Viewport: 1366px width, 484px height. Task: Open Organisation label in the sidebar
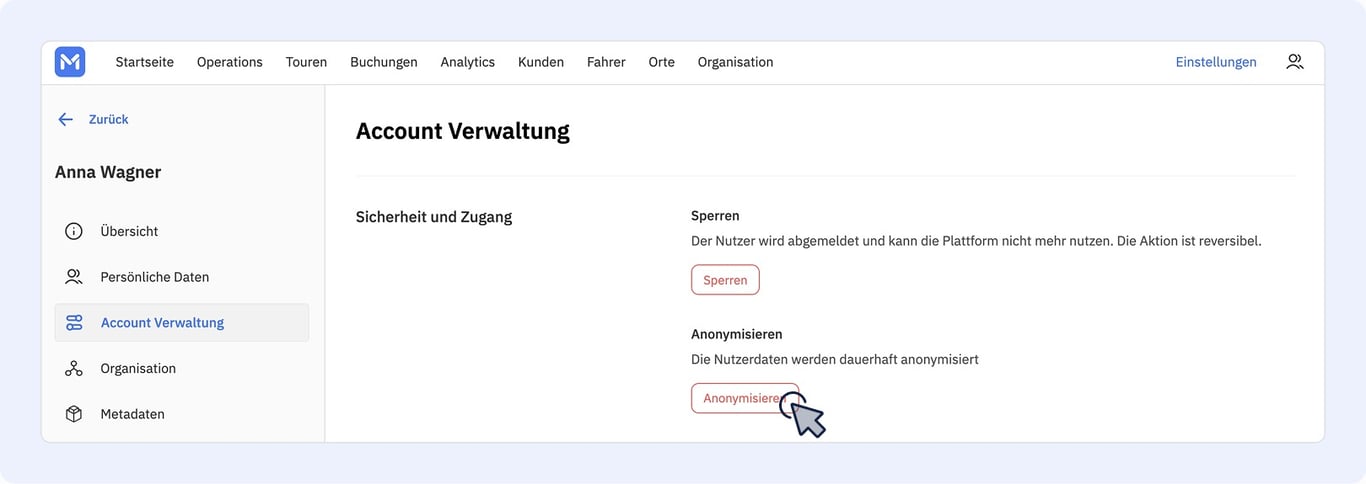(x=138, y=369)
